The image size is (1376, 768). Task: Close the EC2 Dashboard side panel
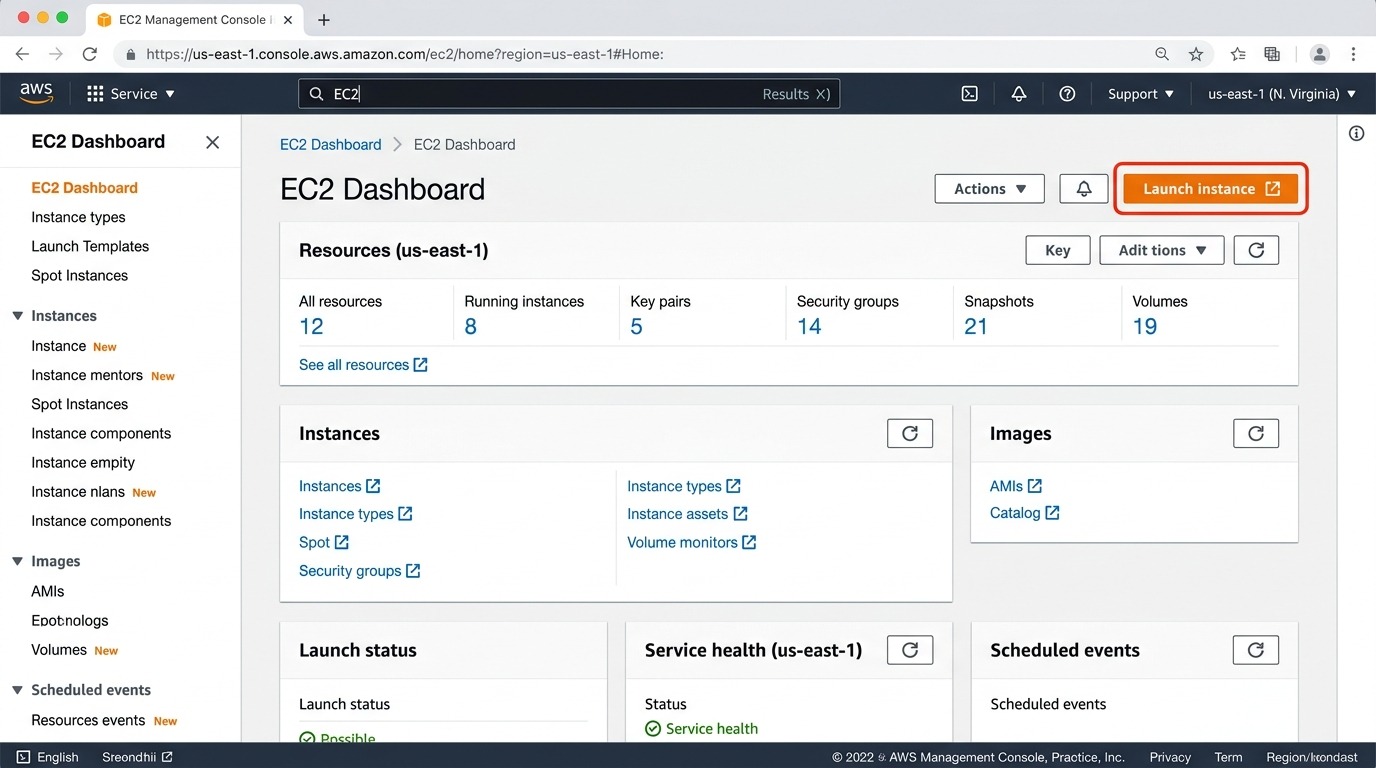tap(212, 142)
